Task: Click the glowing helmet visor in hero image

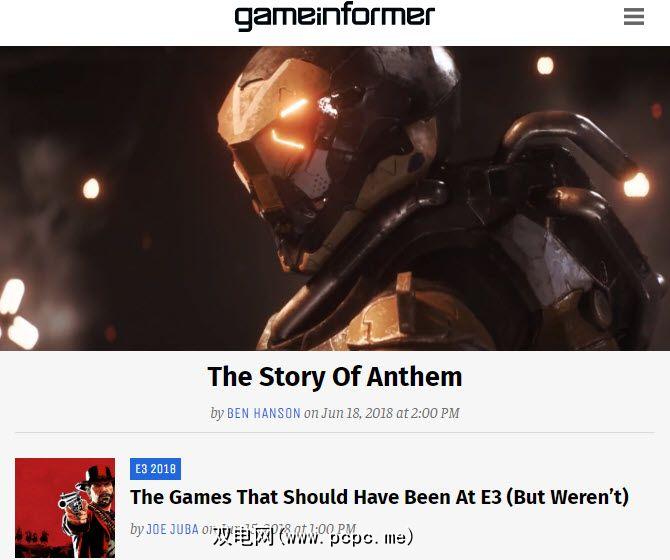Action: (x=289, y=124)
